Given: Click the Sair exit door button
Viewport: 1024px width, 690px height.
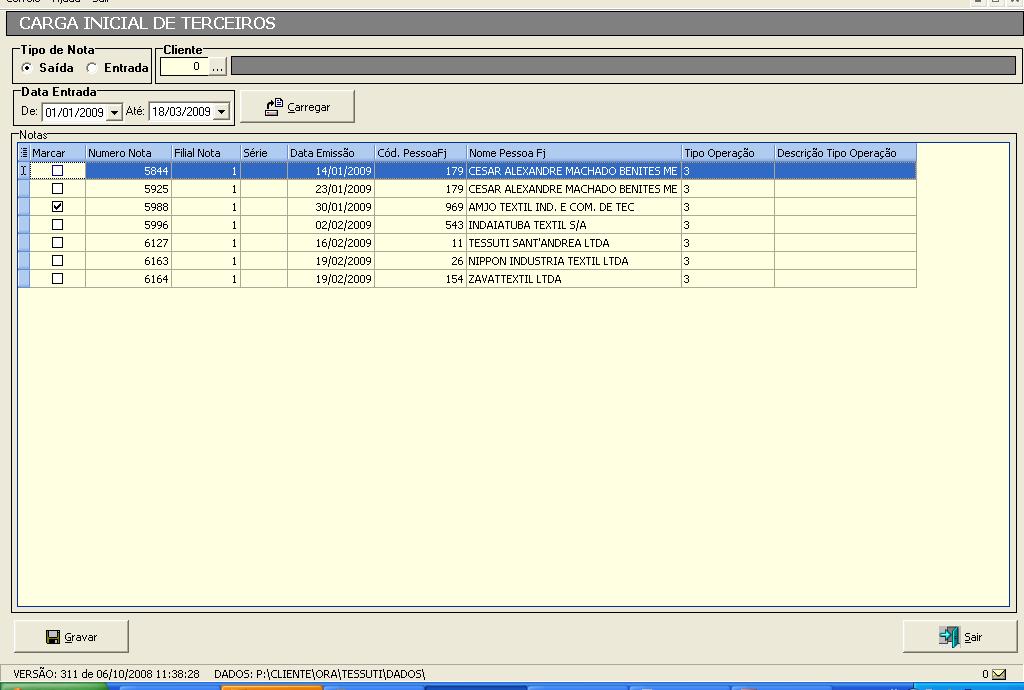Looking at the screenshot, I should click(960, 637).
